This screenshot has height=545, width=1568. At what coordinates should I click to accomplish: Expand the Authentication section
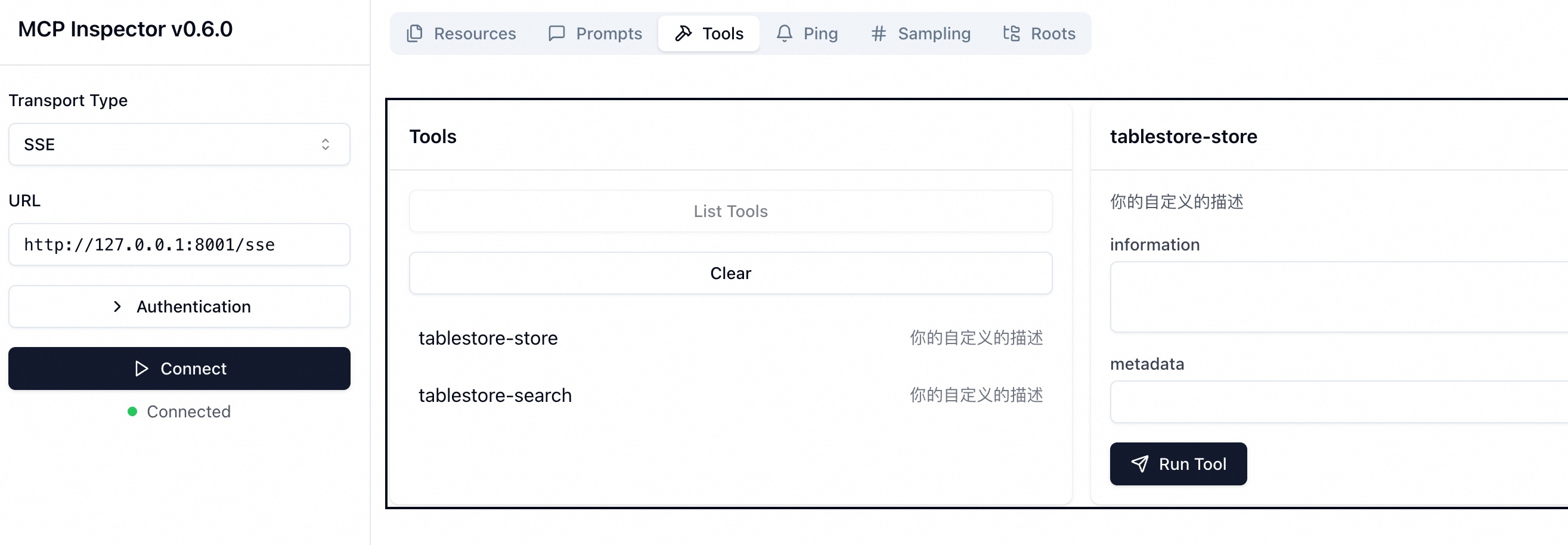coord(179,306)
